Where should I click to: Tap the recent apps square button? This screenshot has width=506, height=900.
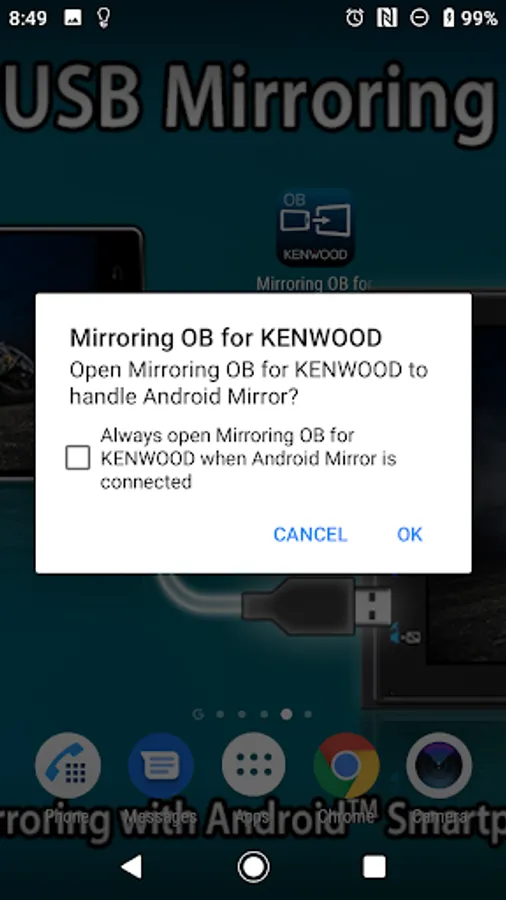[374, 867]
